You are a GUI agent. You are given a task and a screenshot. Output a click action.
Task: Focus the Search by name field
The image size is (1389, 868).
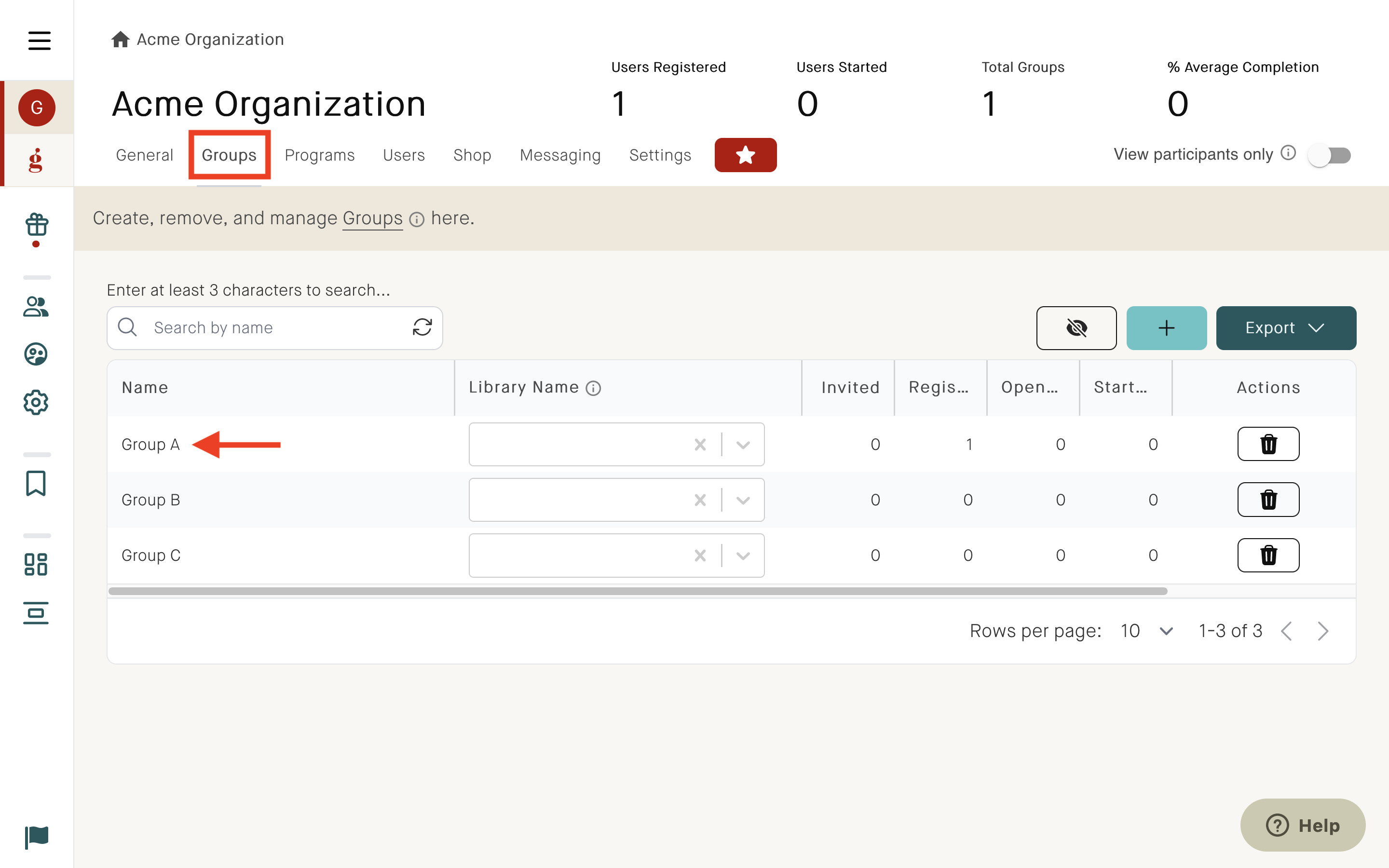point(275,328)
